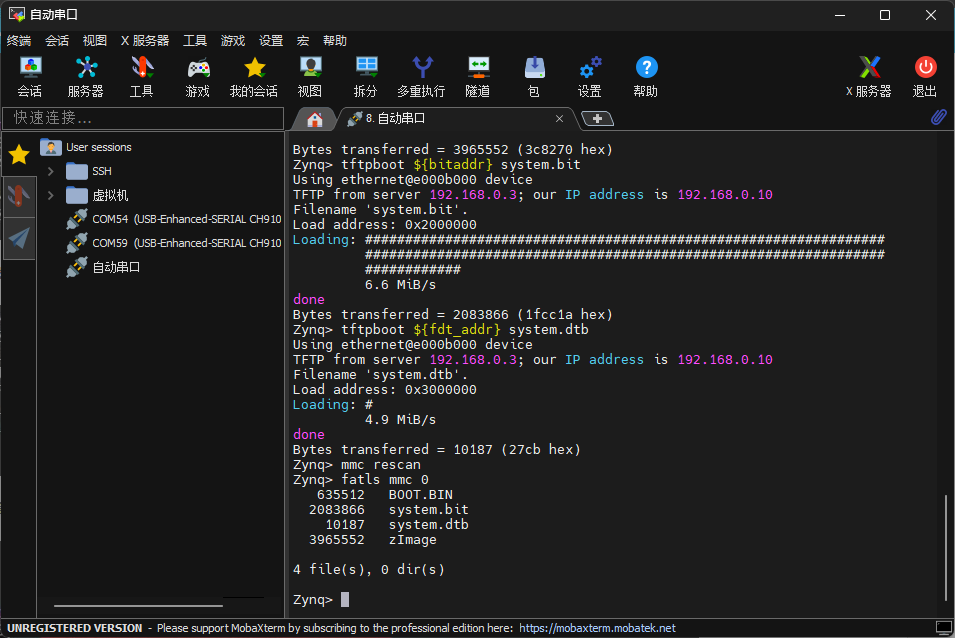Open a new tab with plus button
Image resolution: width=955 pixels, height=638 pixels.
[x=597, y=119]
